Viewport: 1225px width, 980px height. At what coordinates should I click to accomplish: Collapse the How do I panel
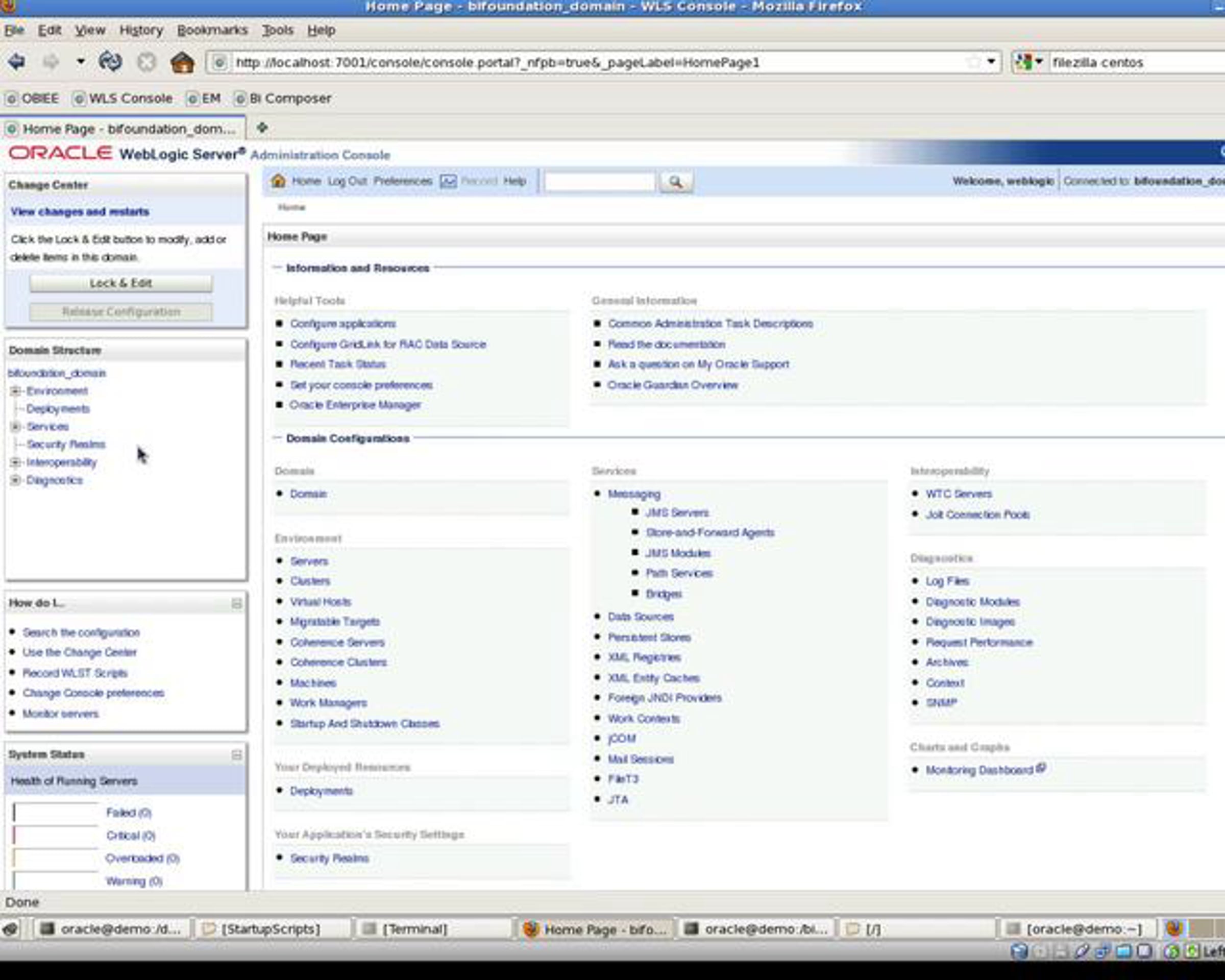(237, 603)
